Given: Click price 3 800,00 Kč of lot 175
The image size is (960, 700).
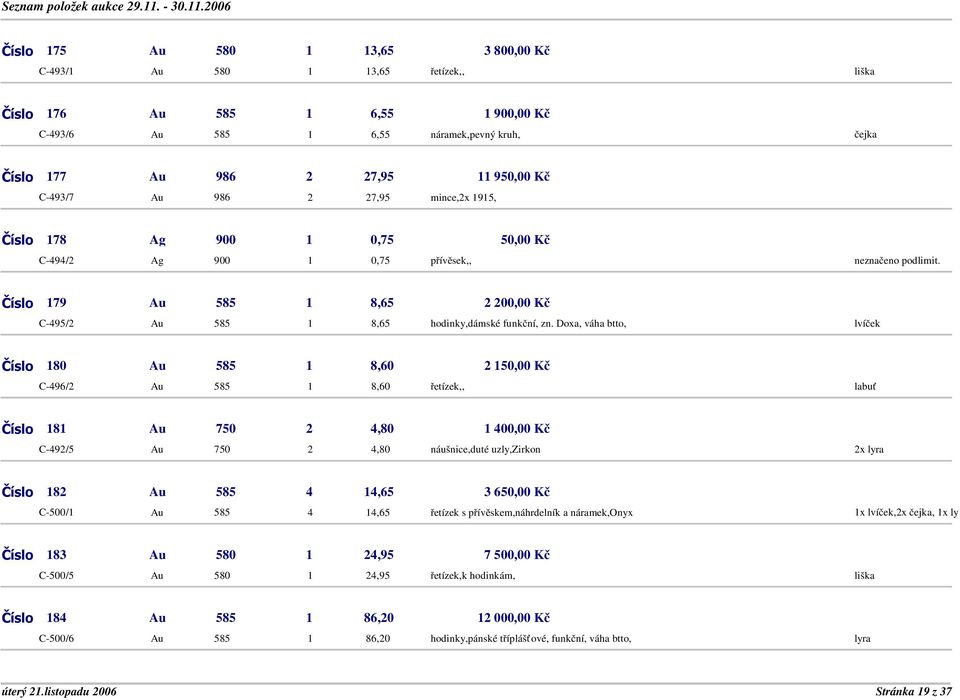Looking at the screenshot, I should tap(516, 50).
